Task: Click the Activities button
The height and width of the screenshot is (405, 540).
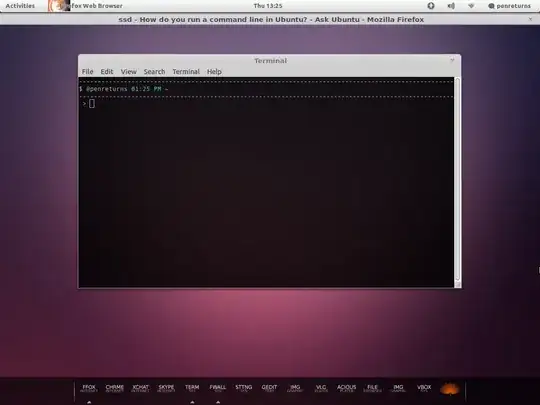Action: tap(20, 6)
